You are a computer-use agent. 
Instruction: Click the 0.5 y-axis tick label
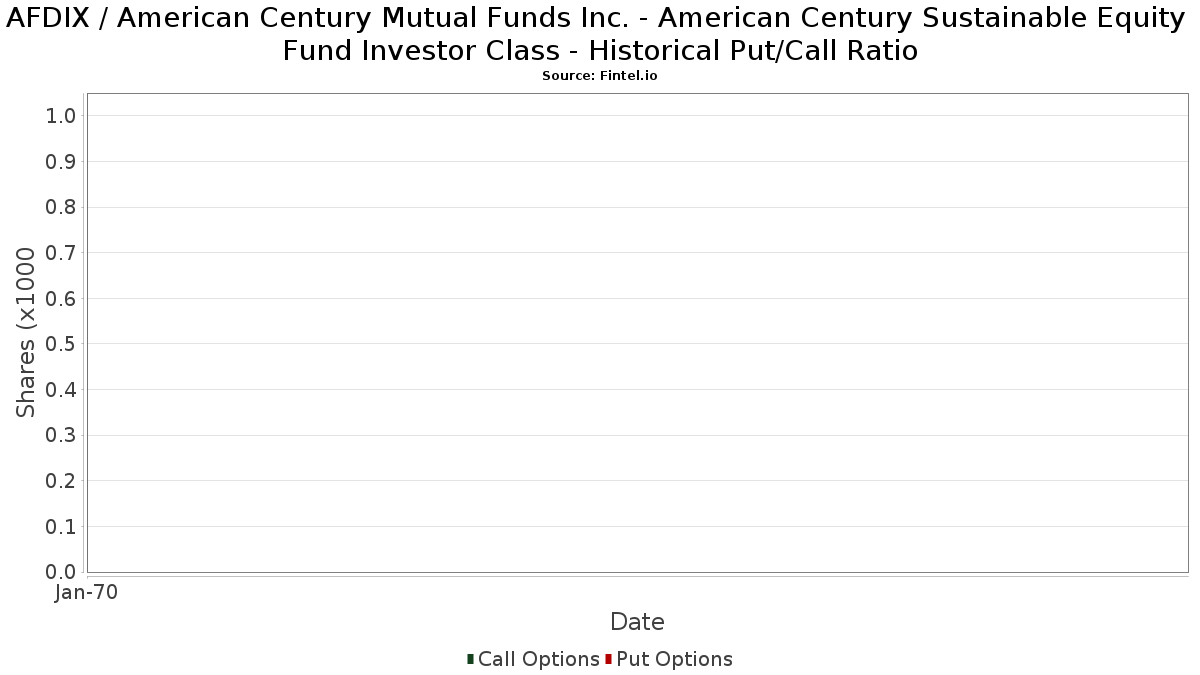(61, 344)
